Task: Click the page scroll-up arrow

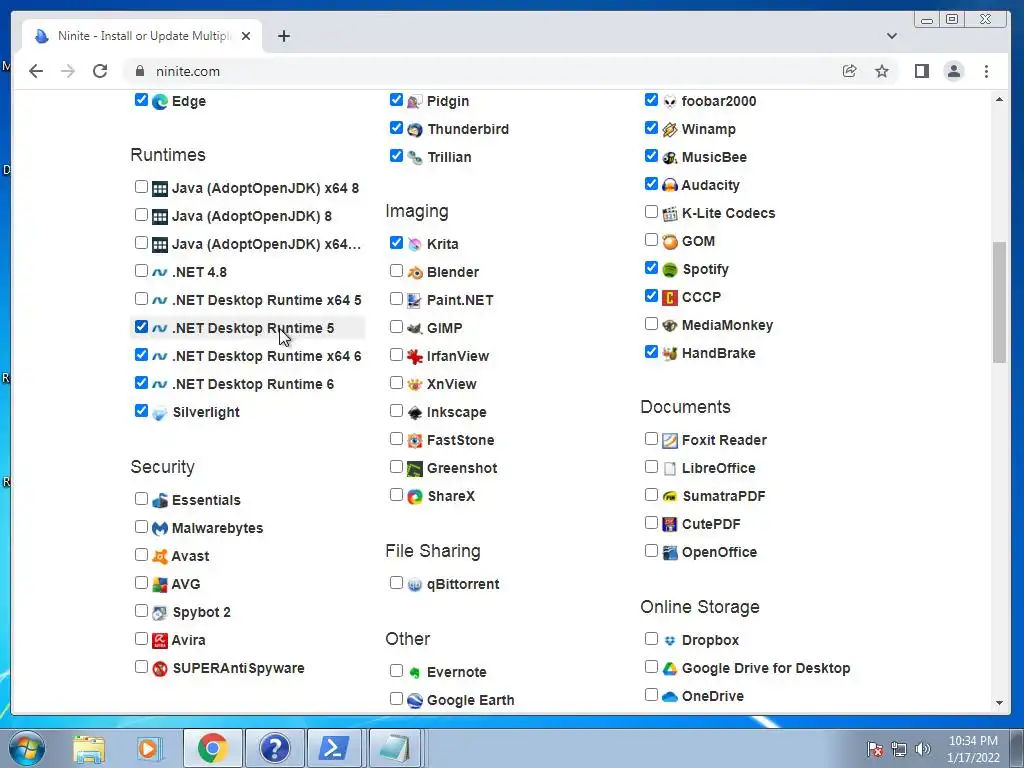Action: [x=999, y=100]
